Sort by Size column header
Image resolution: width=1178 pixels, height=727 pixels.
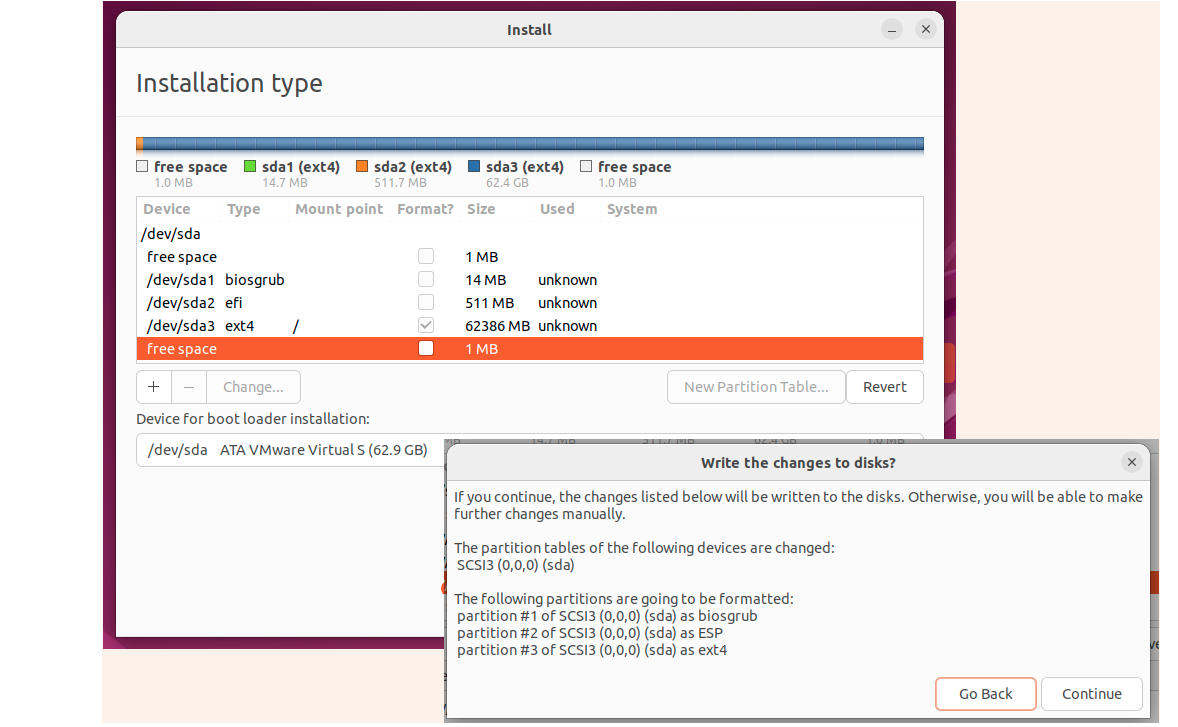click(x=481, y=209)
